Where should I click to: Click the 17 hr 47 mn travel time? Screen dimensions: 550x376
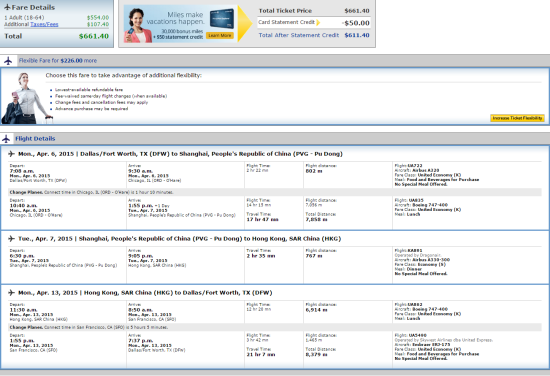262,220
